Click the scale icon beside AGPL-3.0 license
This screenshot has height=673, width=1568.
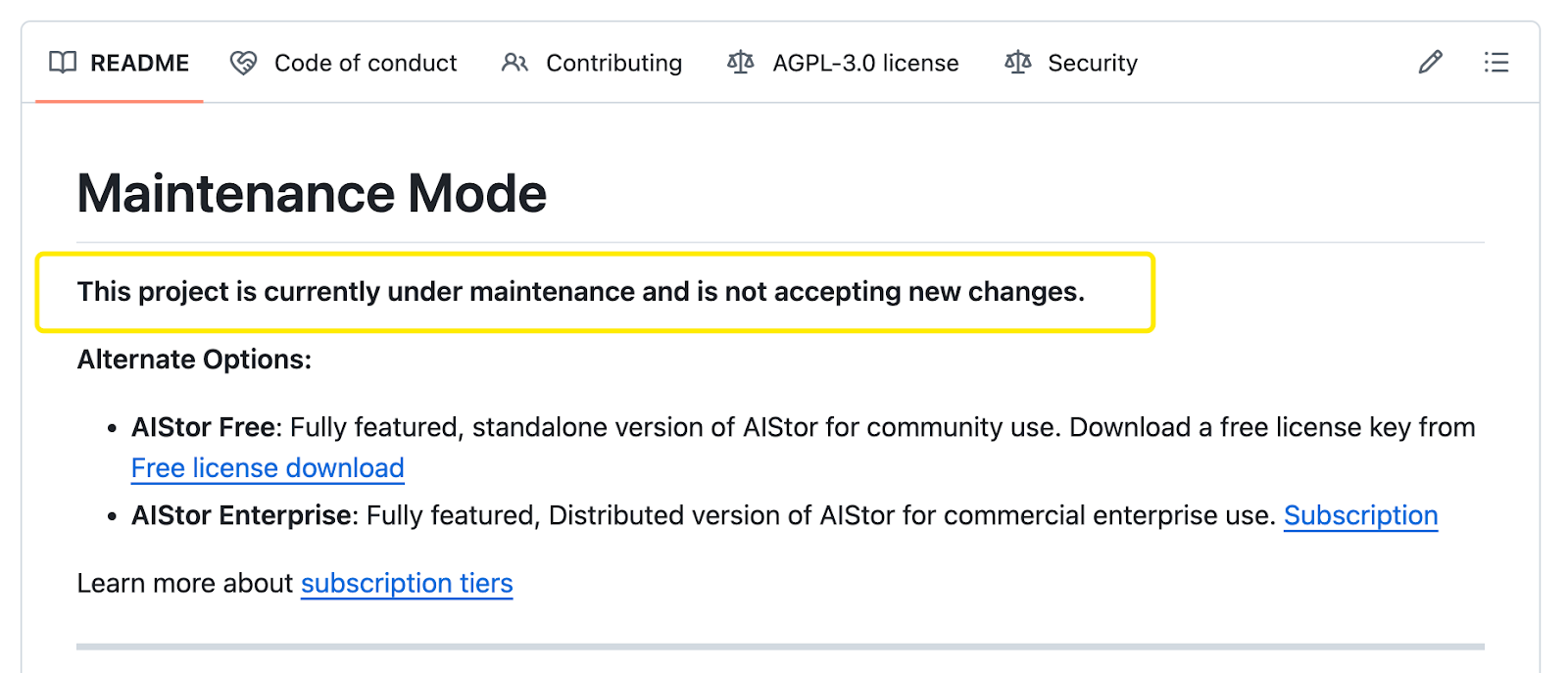pos(741,63)
